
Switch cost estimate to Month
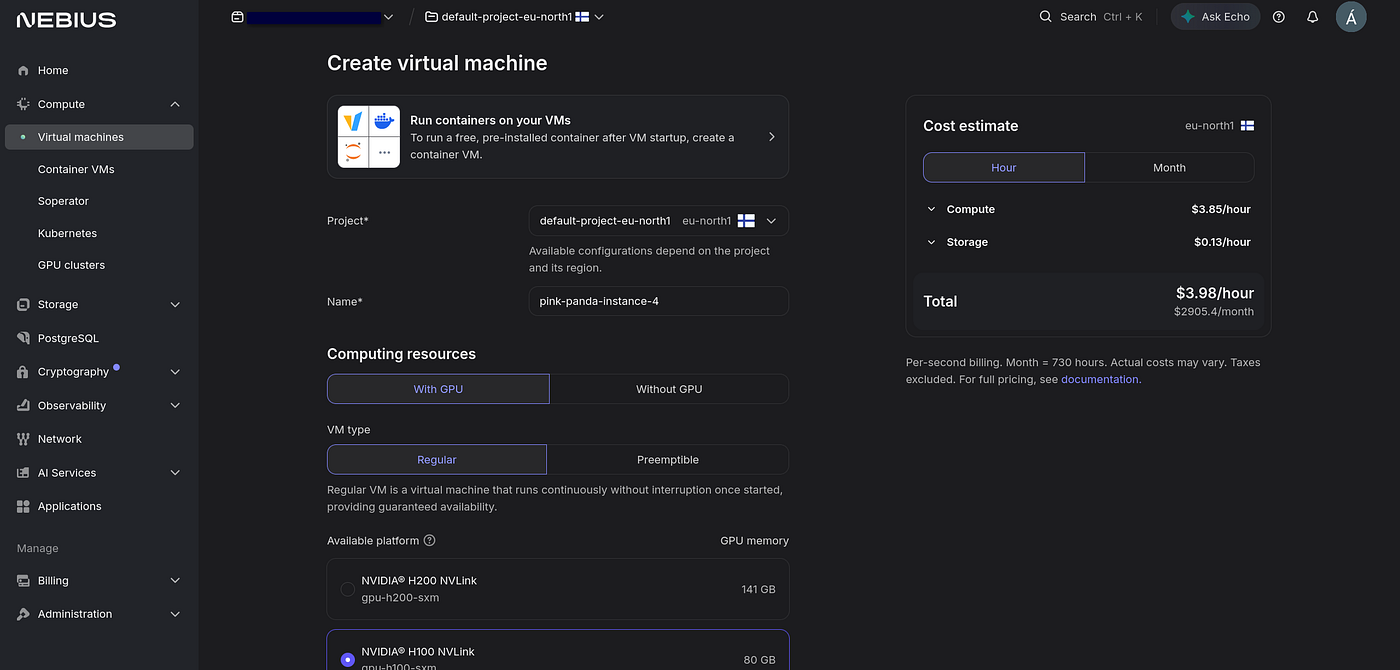pyautogui.click(x=1169, y=168)
